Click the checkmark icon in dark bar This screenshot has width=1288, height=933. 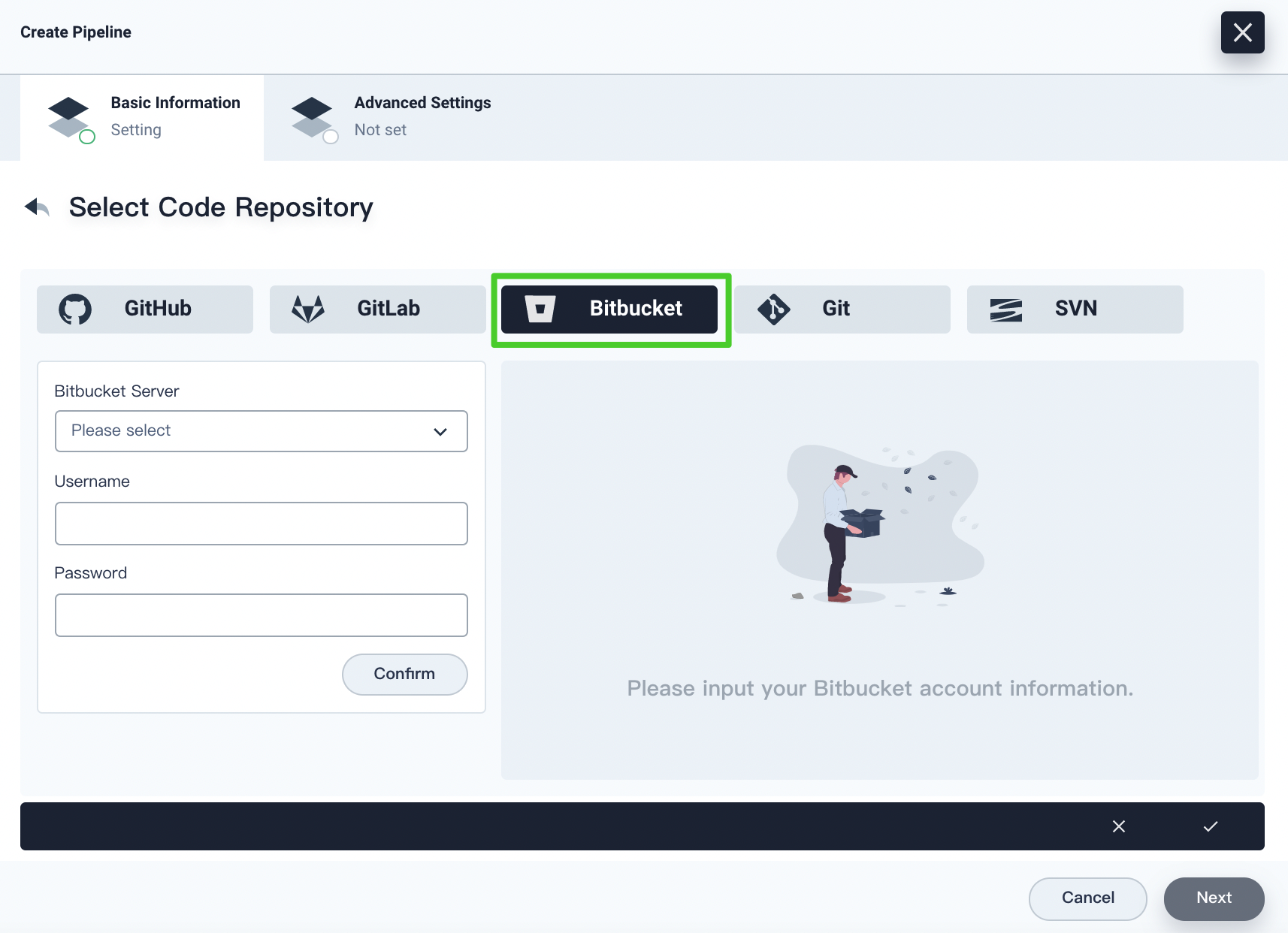(x=1210, y=826)
